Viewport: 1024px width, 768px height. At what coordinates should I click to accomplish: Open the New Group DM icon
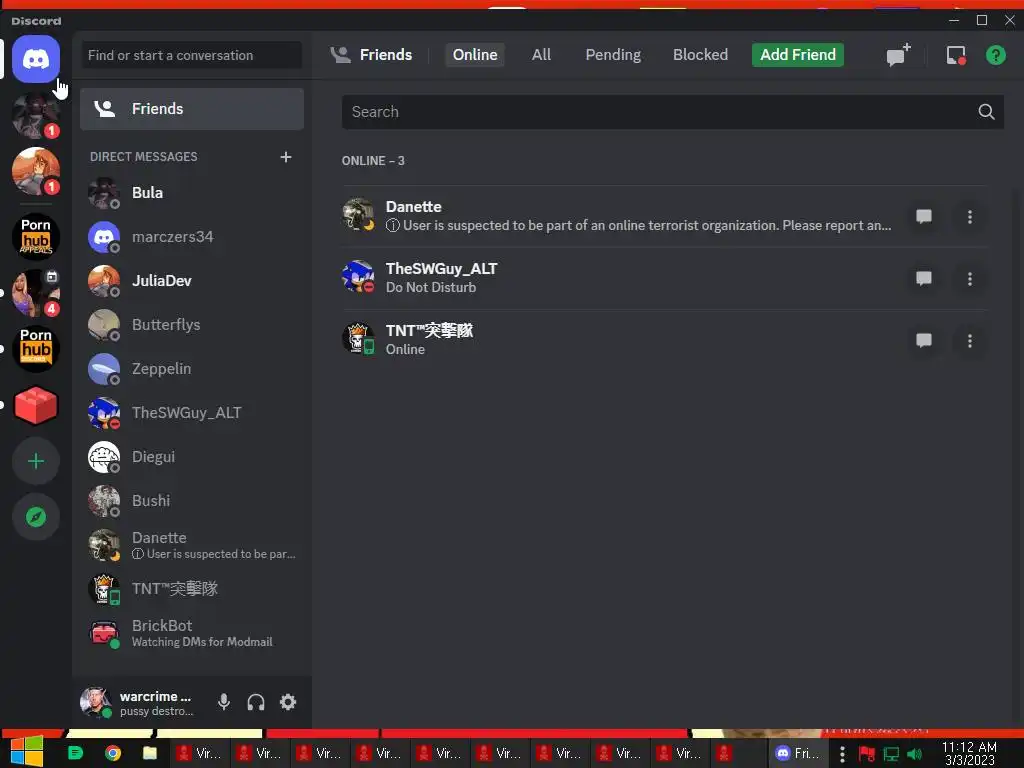click(x=898, y=55)
